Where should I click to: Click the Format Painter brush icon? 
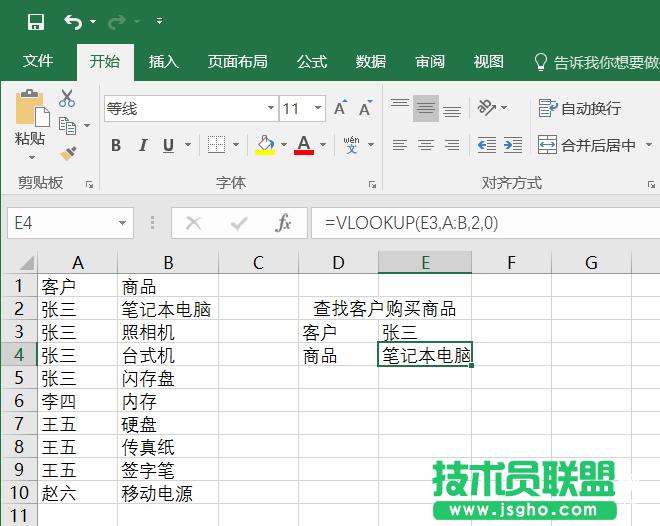(x=67, y=153)
